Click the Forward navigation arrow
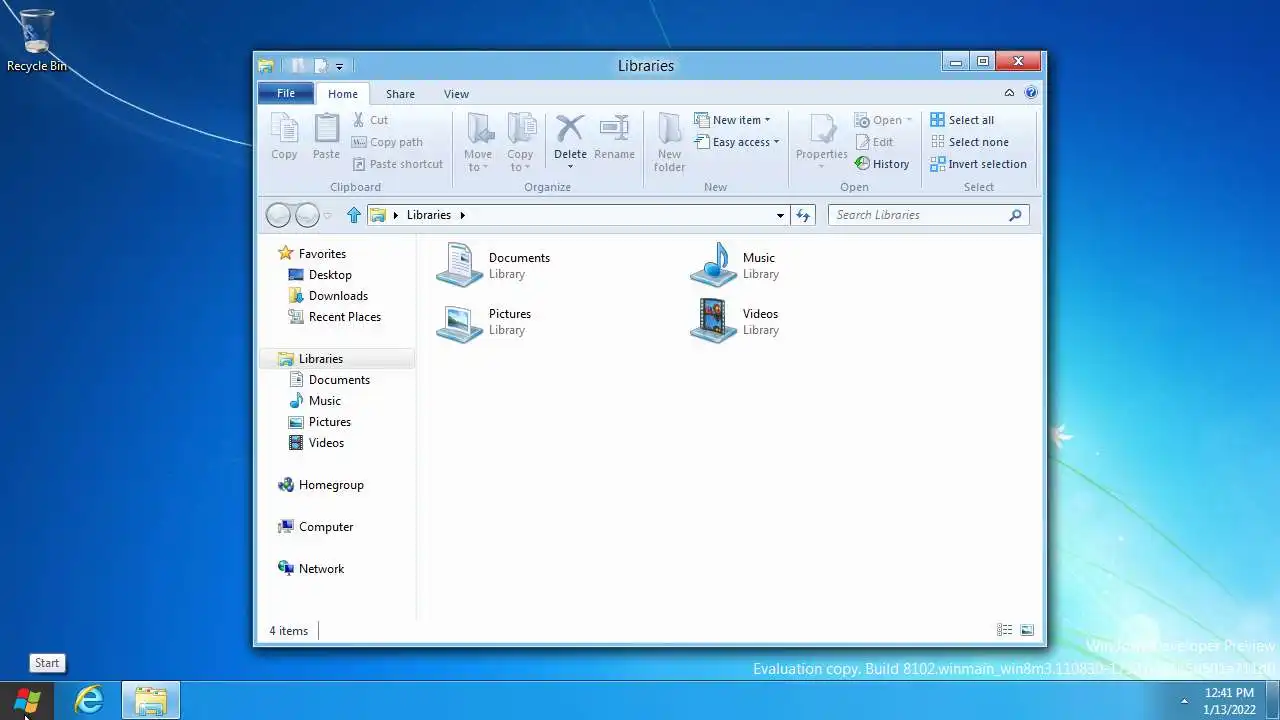 click(x=307, y=215)
